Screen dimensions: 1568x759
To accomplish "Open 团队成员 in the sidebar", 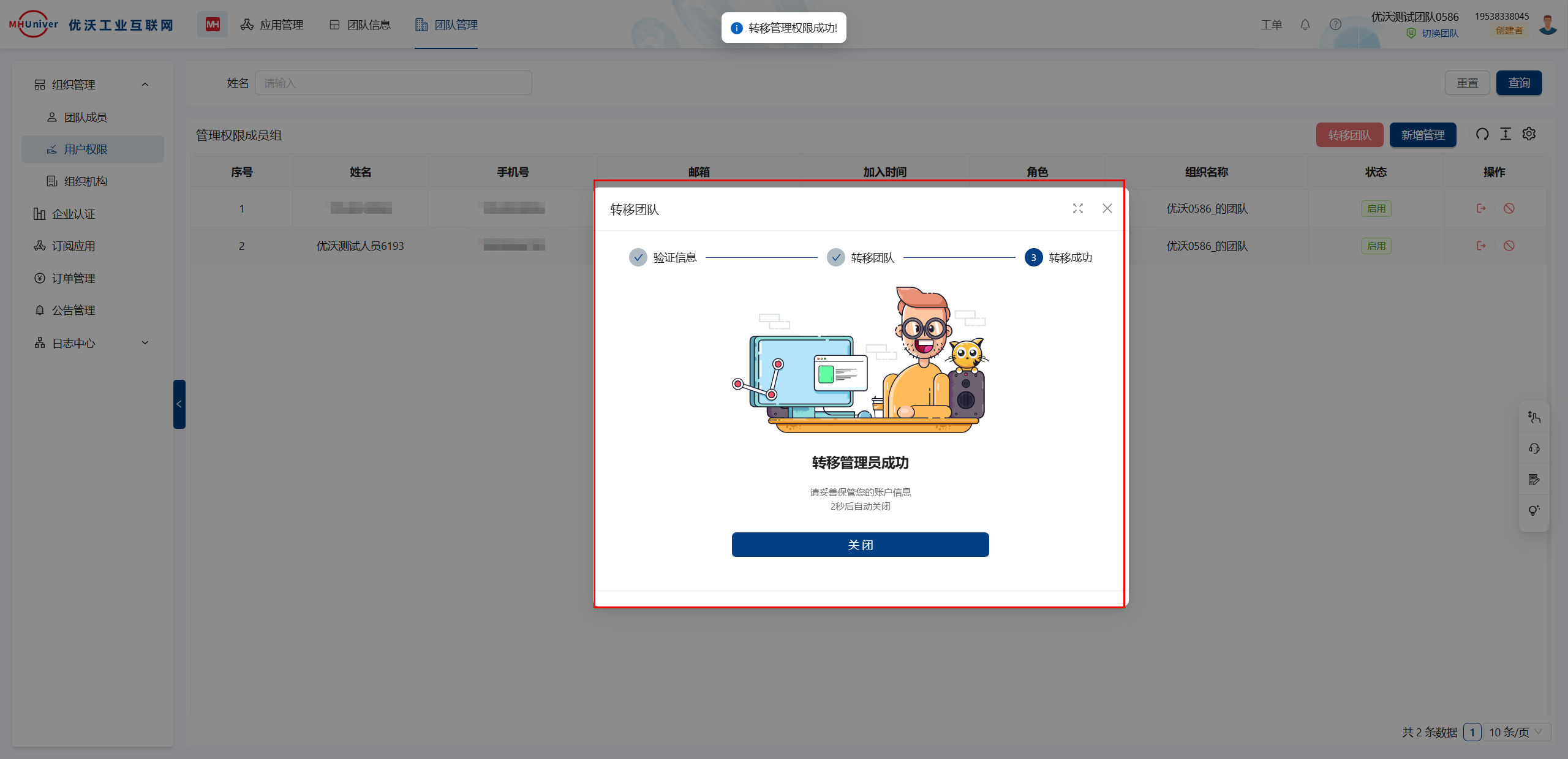I will click(x=85, y=117).
